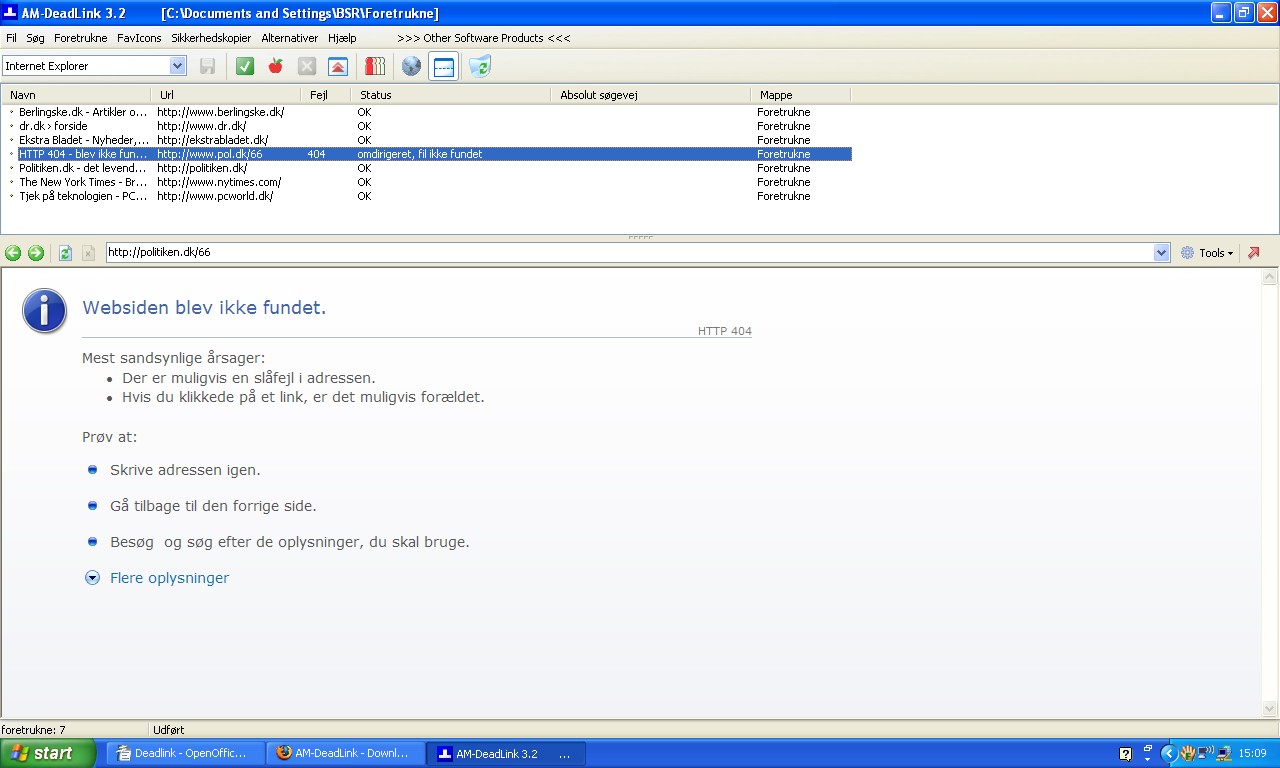Sort list by Url column header
This screenshot has width=1280, height=768.
(x=226, y=95)
